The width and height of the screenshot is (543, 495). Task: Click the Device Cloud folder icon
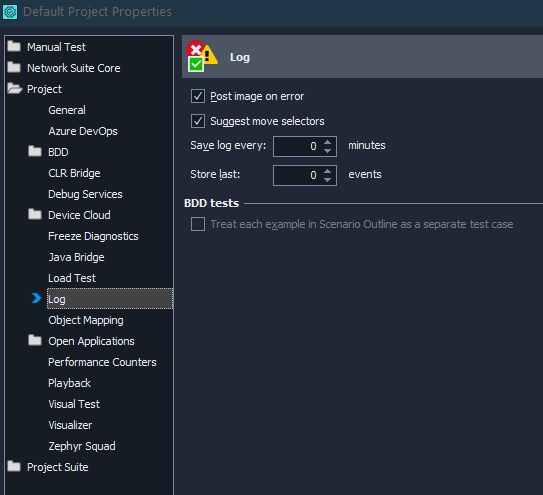[35, 214]
